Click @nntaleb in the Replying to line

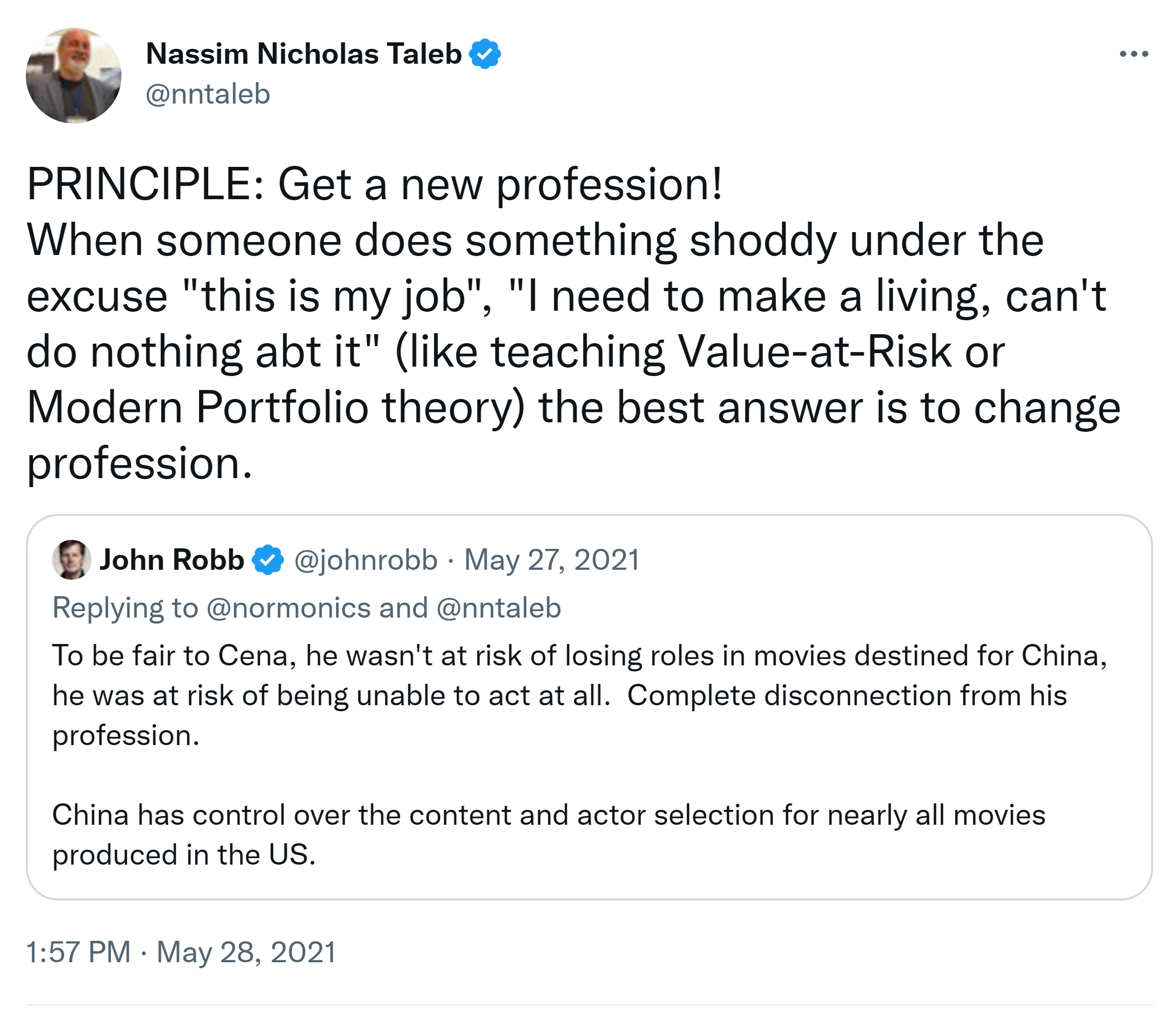point(498,608)
